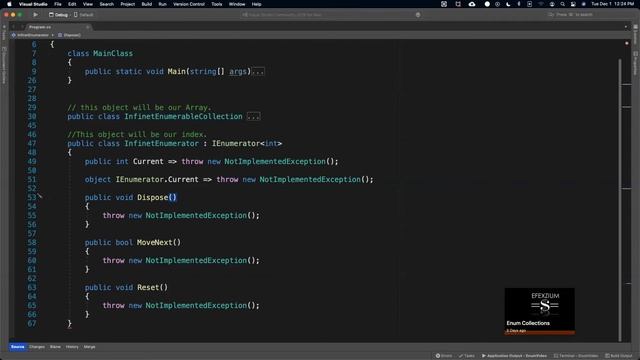Click the navigate forward arrow near tabs
This screenshot has width=640, height=360.
tap(22, 27)
